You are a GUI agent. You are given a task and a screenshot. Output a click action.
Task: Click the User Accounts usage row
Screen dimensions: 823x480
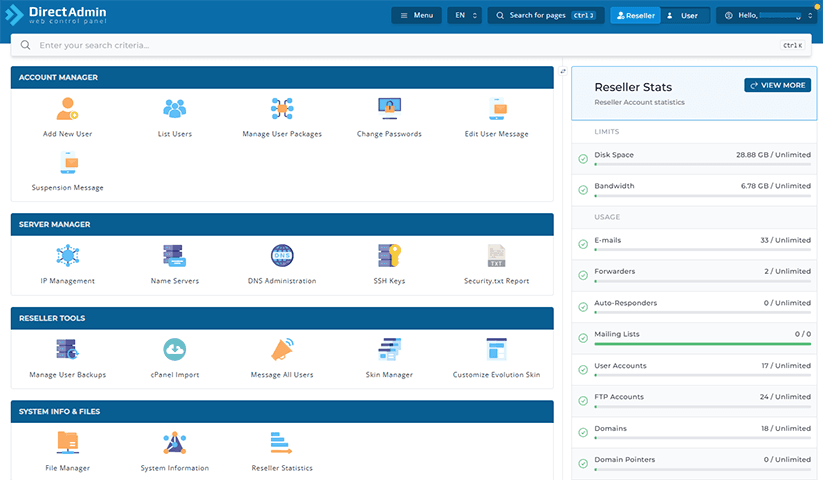[694, 370]
